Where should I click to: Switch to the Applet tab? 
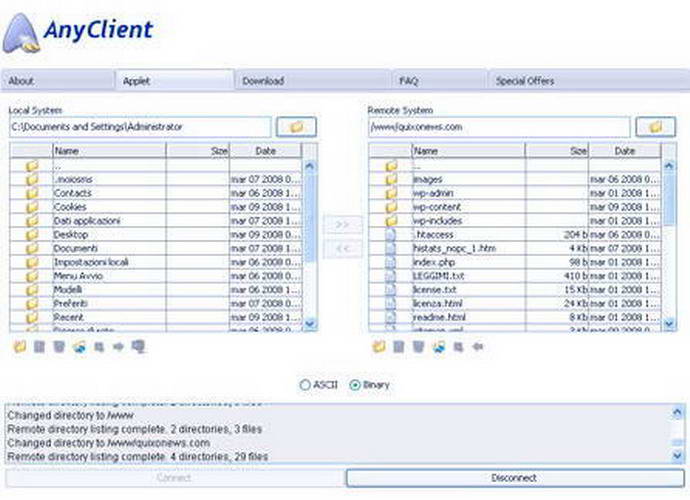[x=175, y=81]
